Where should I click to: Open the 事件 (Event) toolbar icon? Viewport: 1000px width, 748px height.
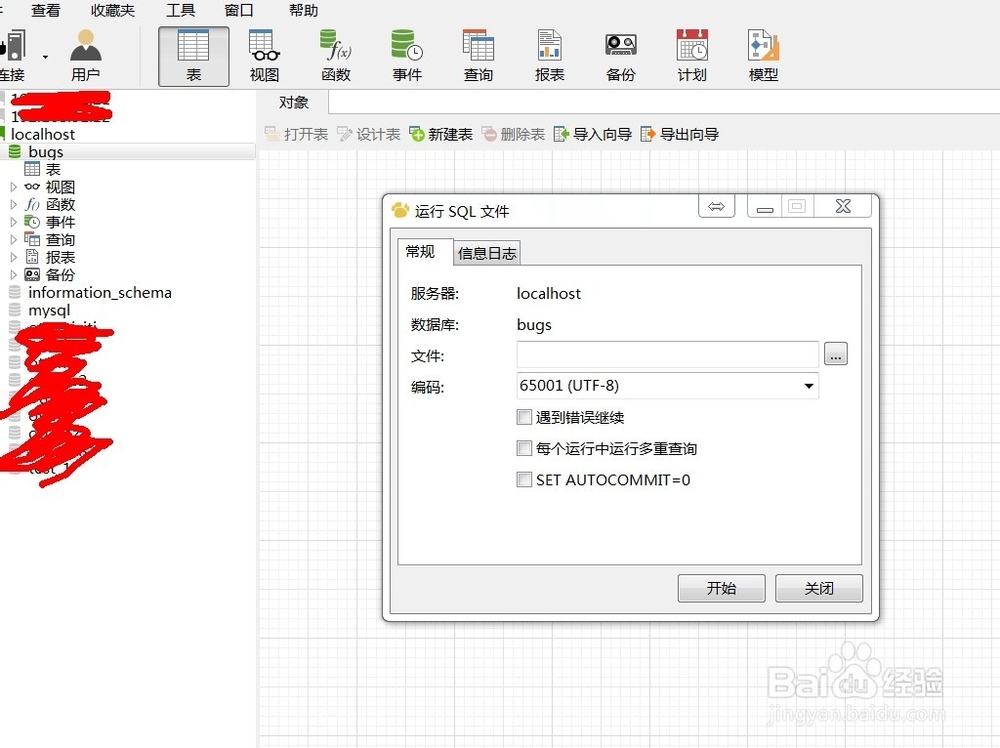[x=407, y=56]
